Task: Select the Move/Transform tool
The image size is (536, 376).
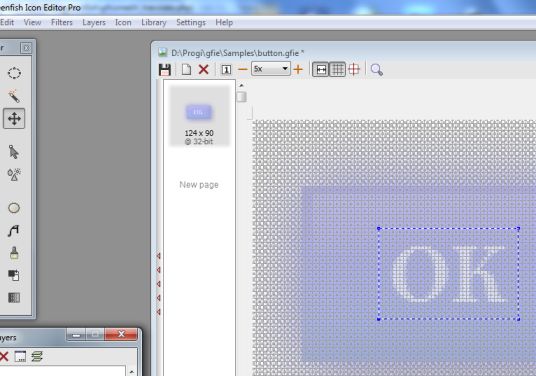Action: point(14,119)
